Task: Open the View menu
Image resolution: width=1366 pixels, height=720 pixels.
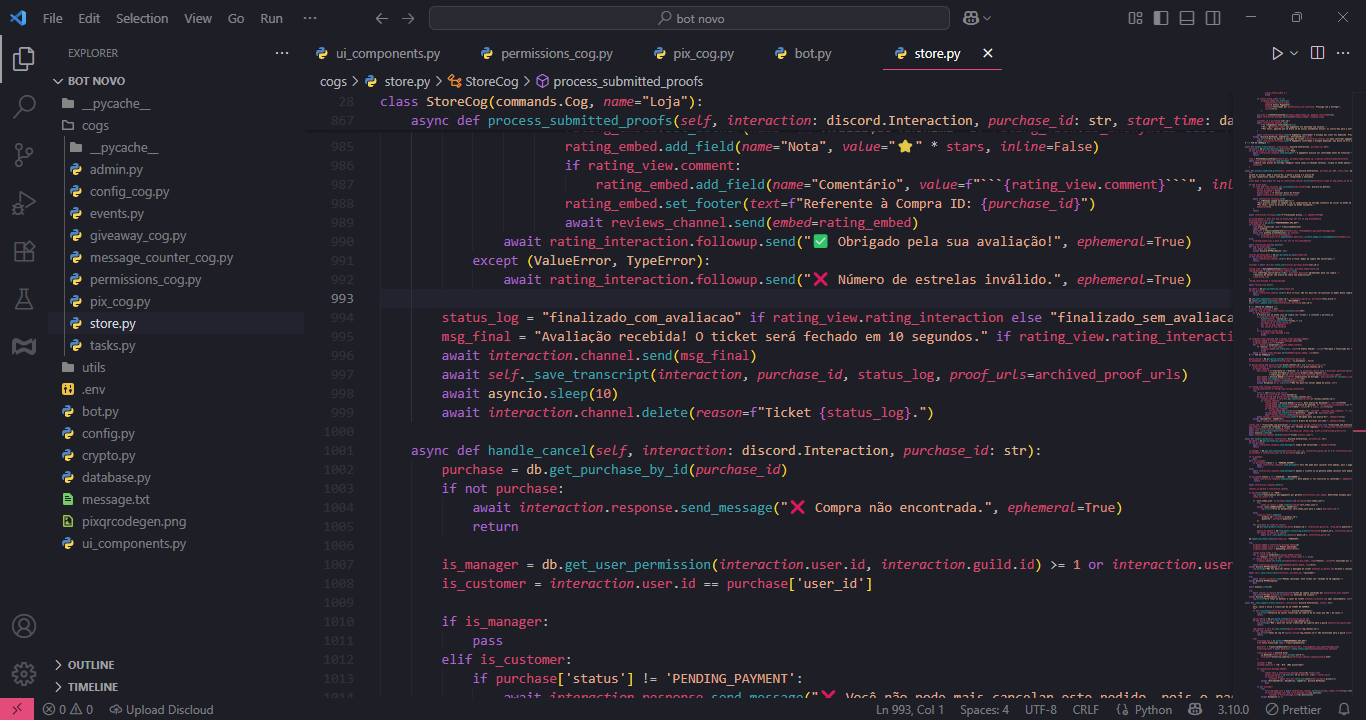Action: point(198,18)
